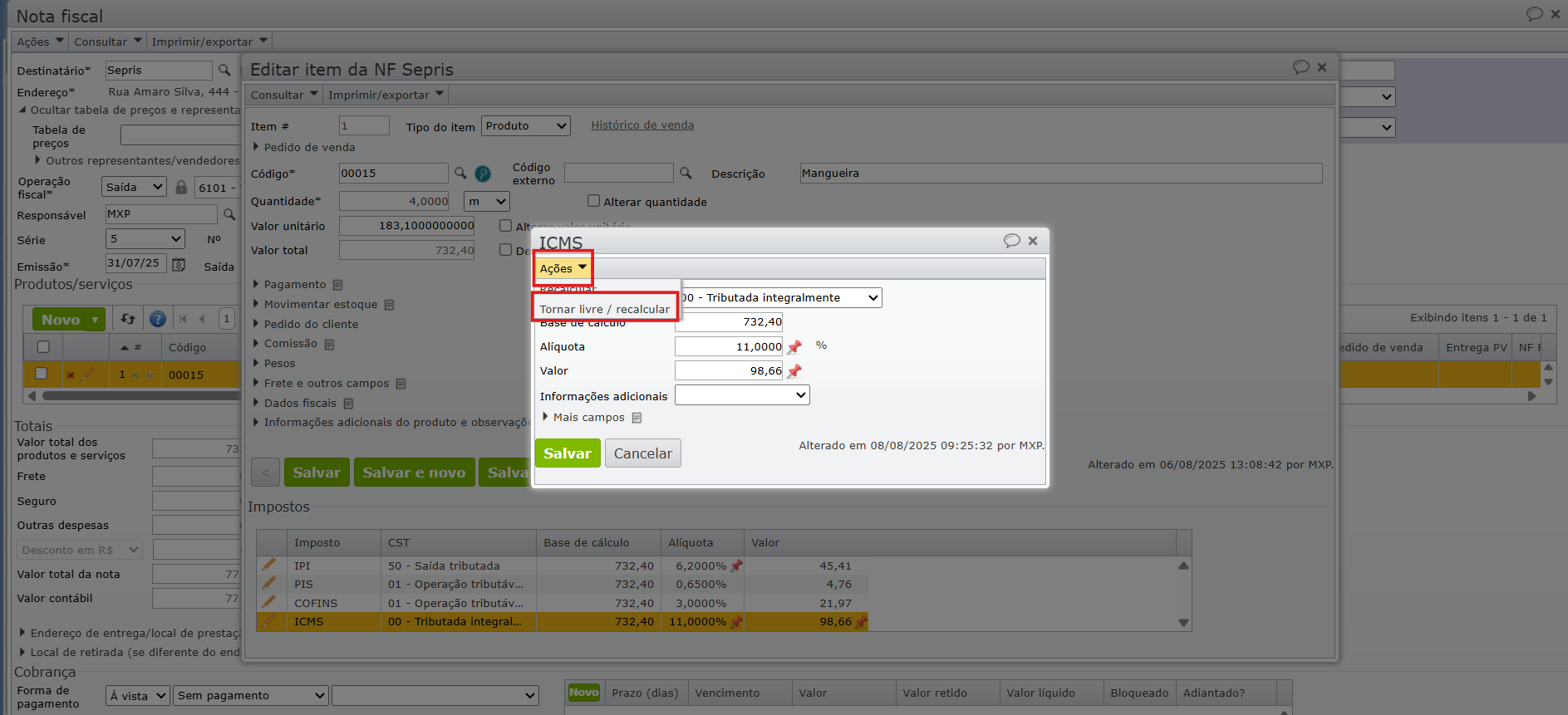Click the pencil edit icon on row 00015

click(x=88, y=374)
